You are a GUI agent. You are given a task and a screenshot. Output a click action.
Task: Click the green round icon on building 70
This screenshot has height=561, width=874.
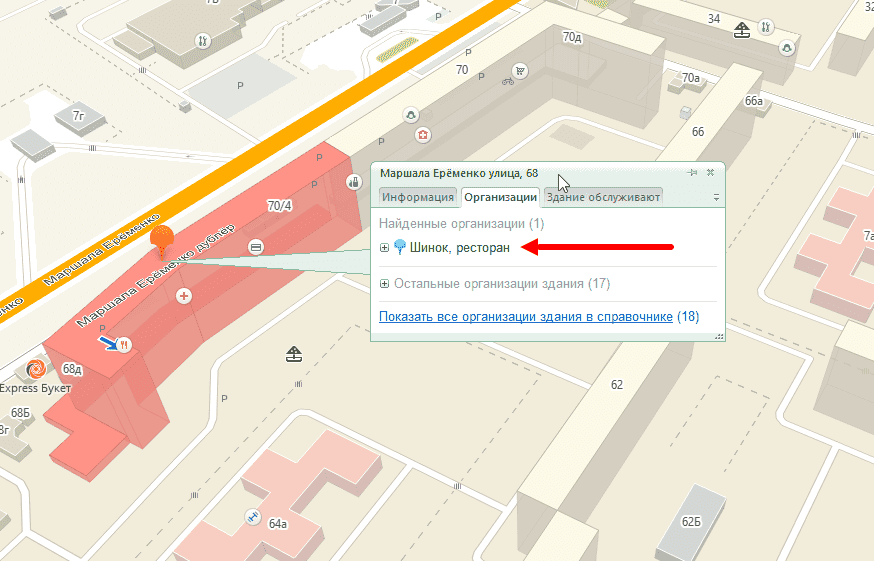[411, 115]
